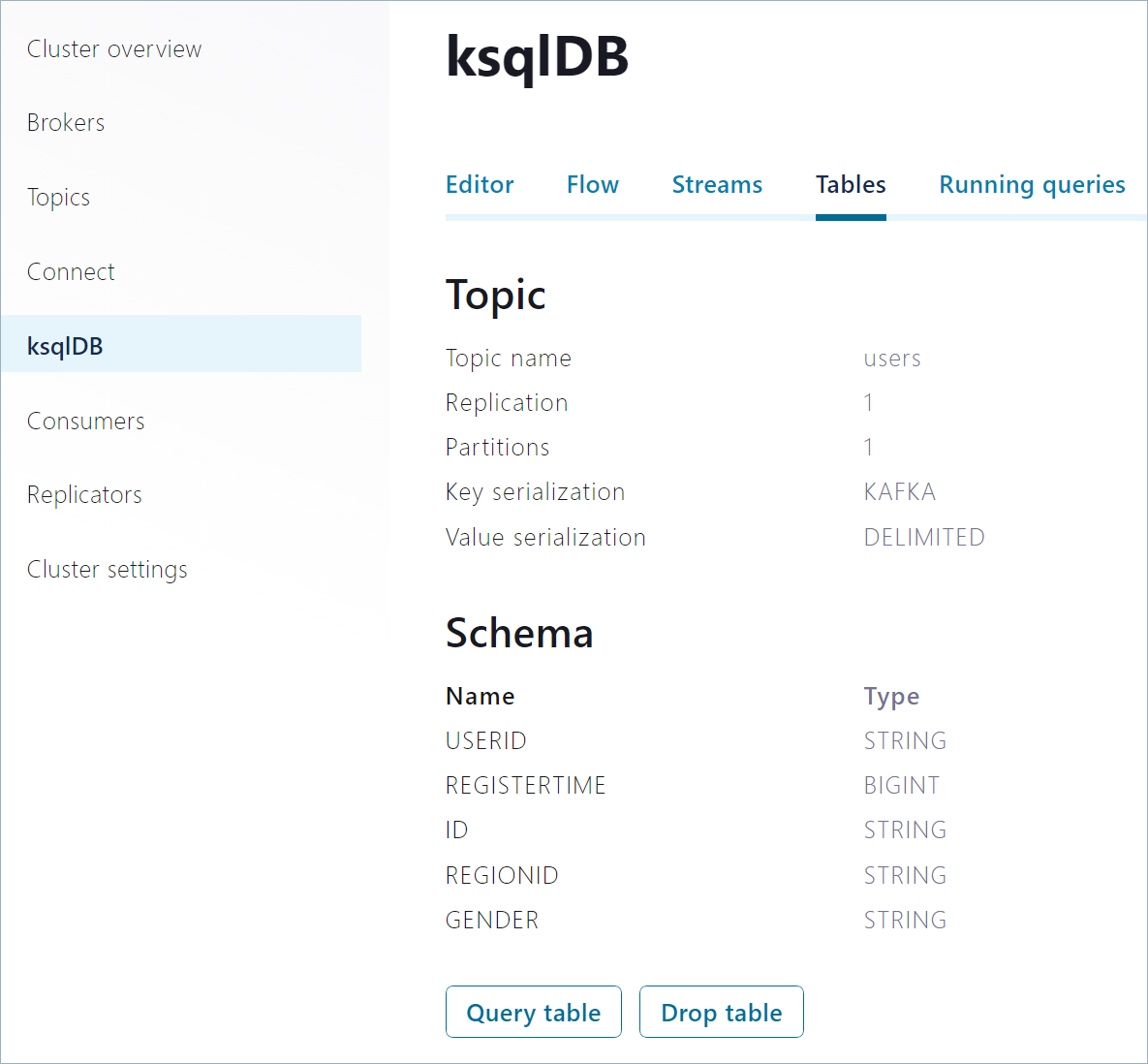Click the 'users' topic name value

(x=892, y=359)
